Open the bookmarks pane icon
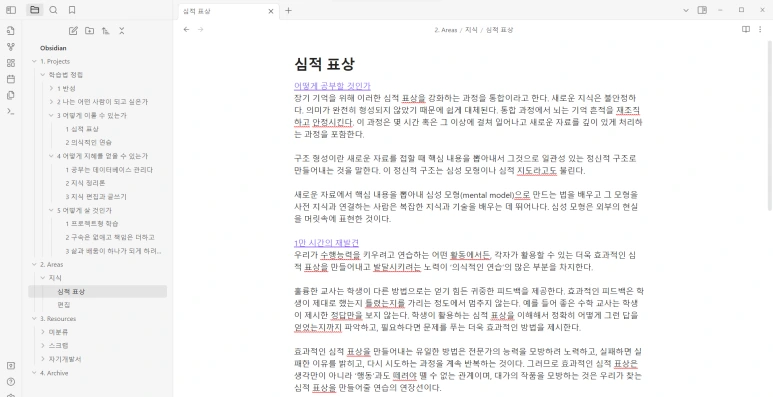The width and height of the screenshot is (773, 397). (x=72, y=10)
